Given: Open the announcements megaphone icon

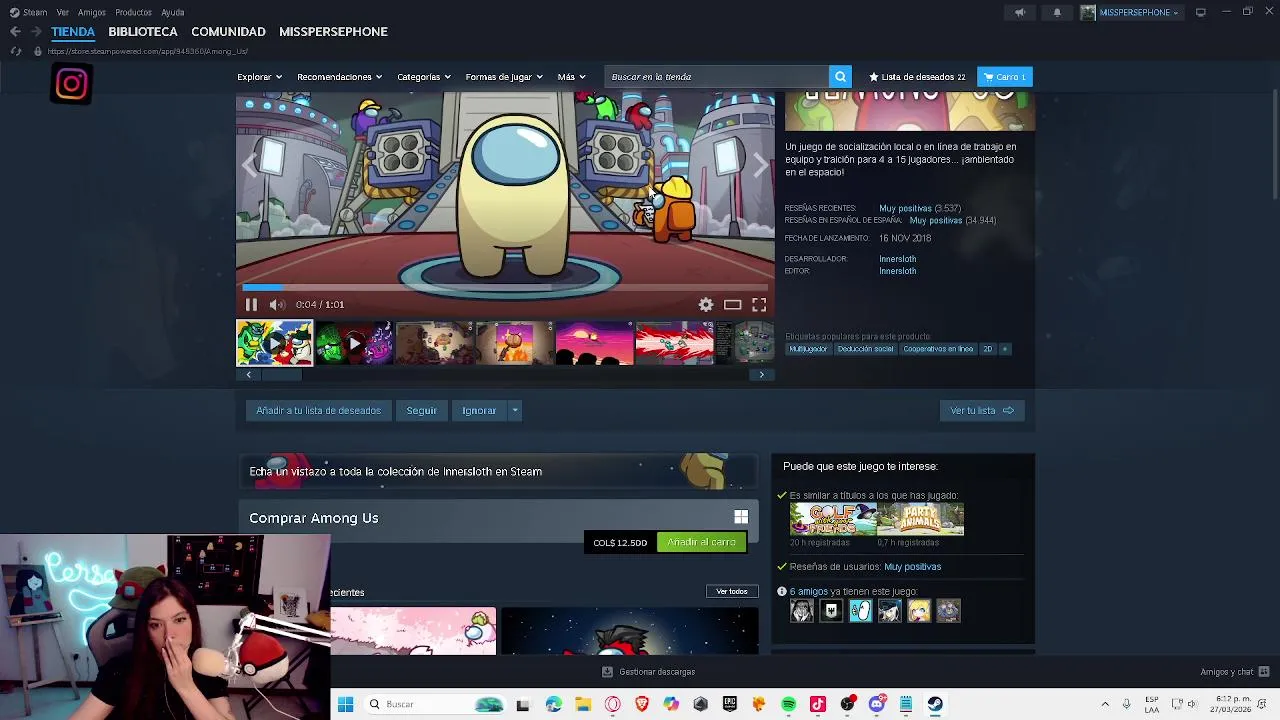Looking at the screenshot, I should (1020, 12).
